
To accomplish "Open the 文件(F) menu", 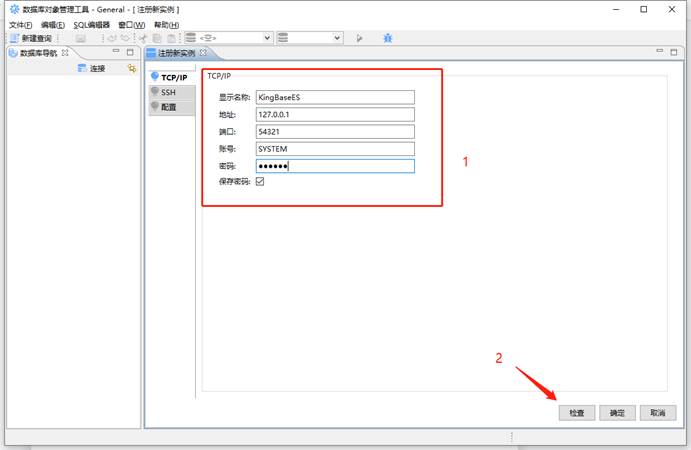I will (20, 25).
